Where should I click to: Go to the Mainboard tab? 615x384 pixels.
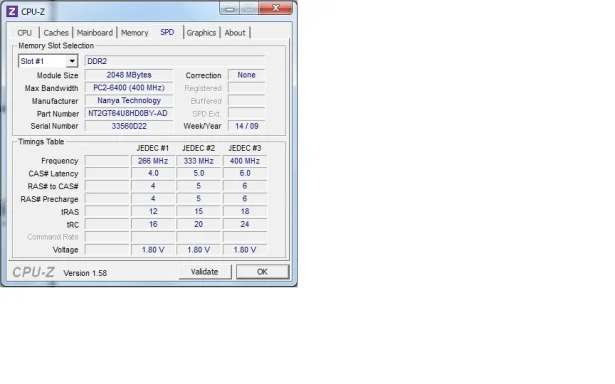(x=95, y=33)
